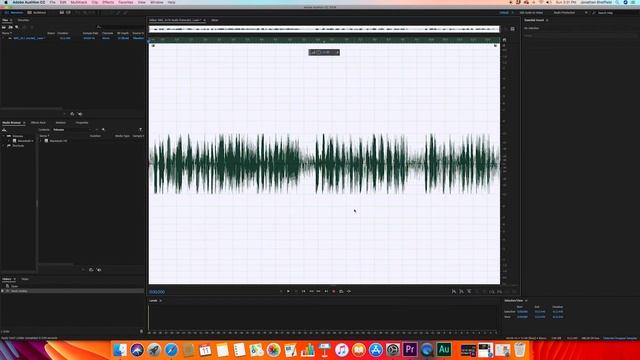Select the Effects Rack tab
Viewport: 640px width, 360px height.
pyautogui.click(x=38, y=122)
